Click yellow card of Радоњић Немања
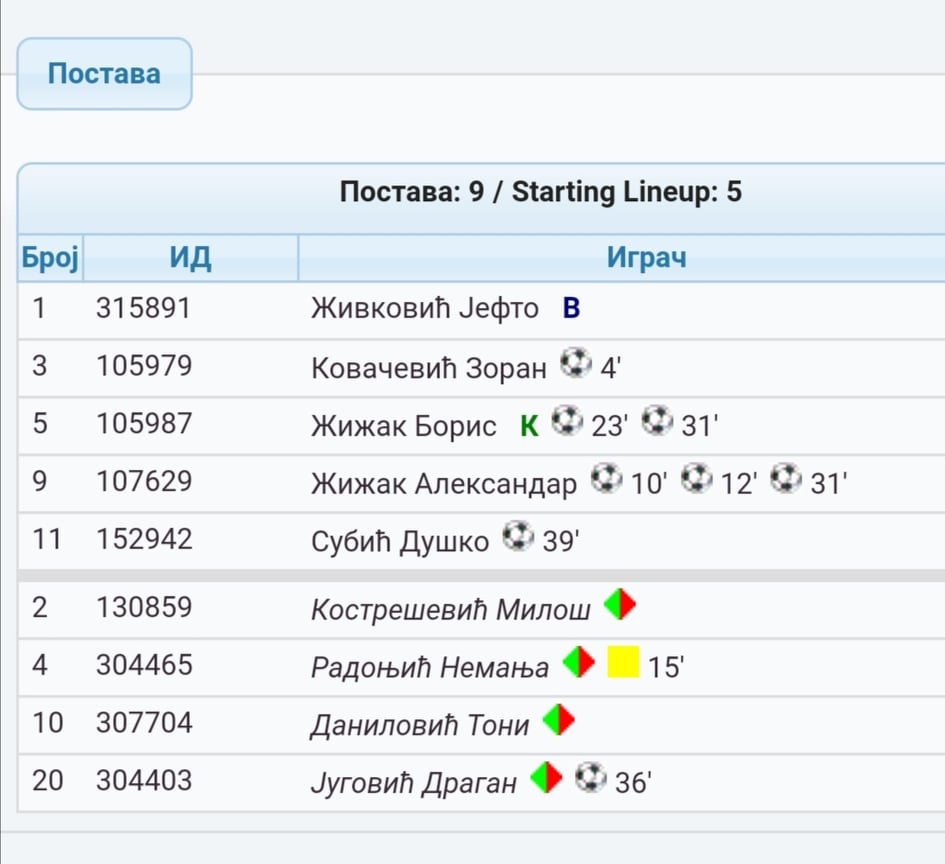This screenshot has height=864, width=945. [x=623, y=662]
